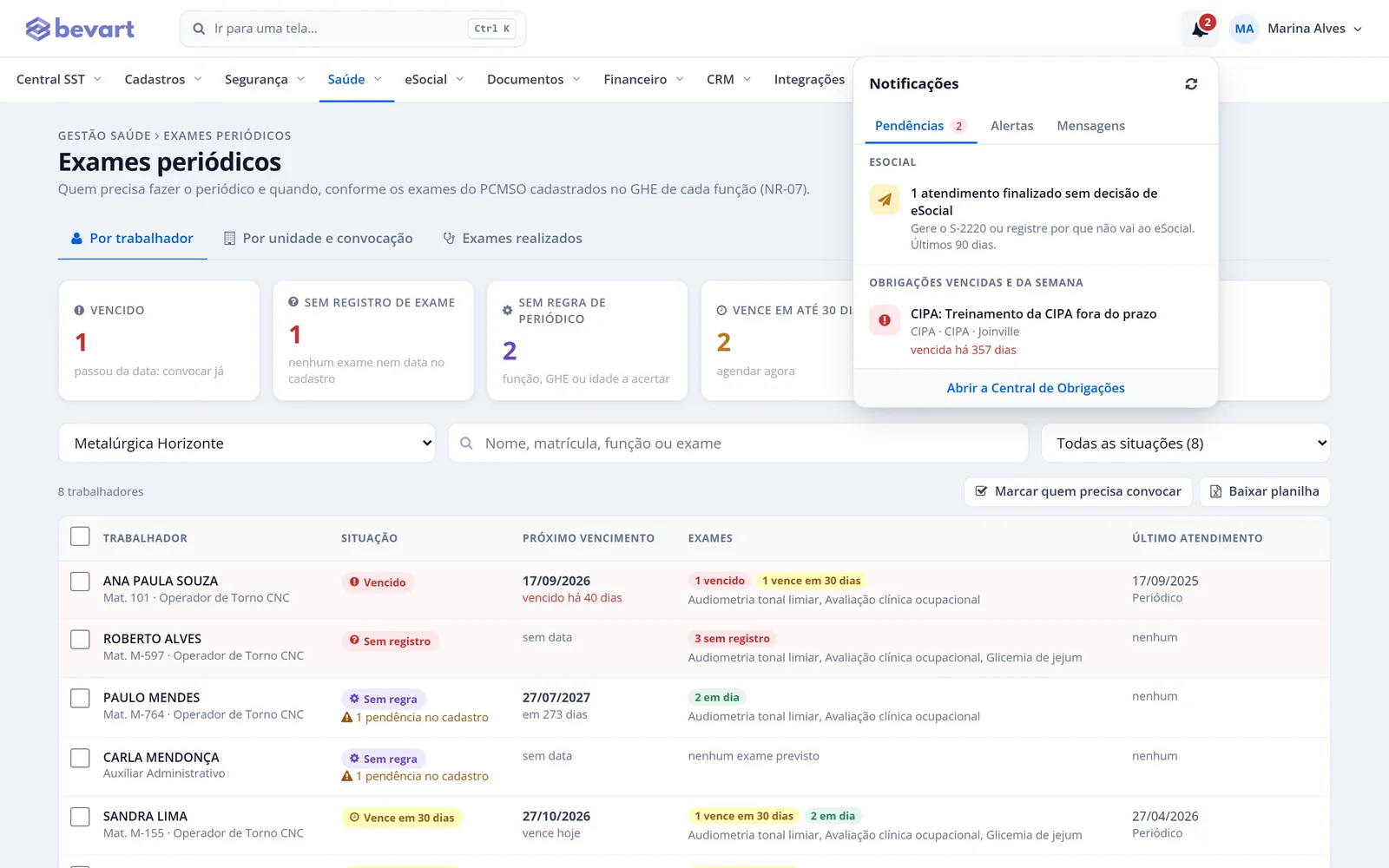Click Marcar quem precisa convocar button
Screen dimensions: 1389x868
point(1078,491)
